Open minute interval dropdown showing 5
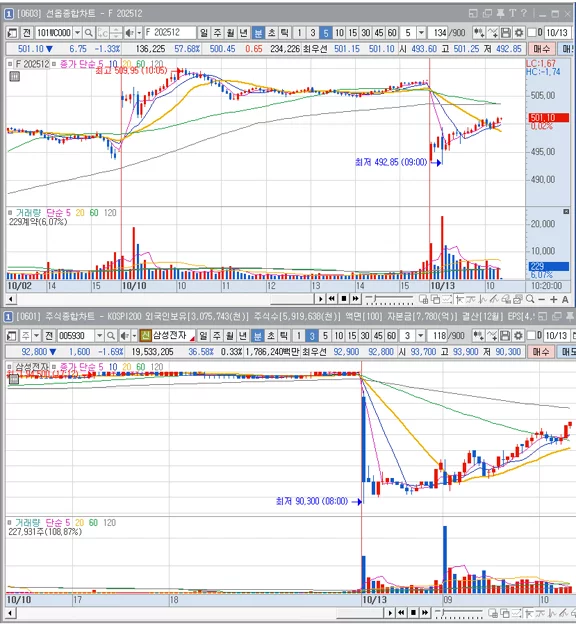576x626 pixels. tap(421, 33)
